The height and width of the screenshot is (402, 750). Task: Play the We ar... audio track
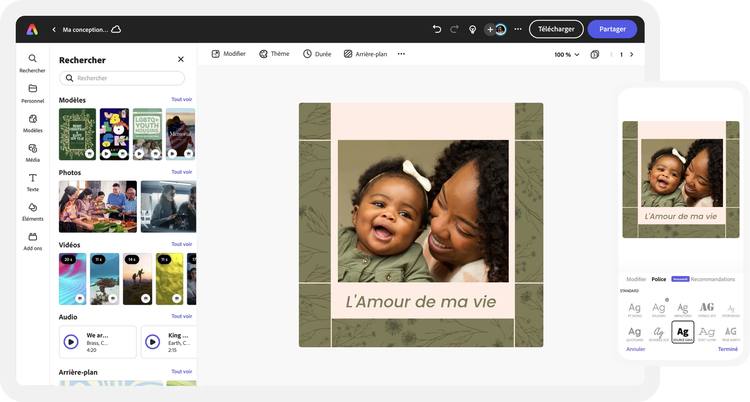coord(71,342)
